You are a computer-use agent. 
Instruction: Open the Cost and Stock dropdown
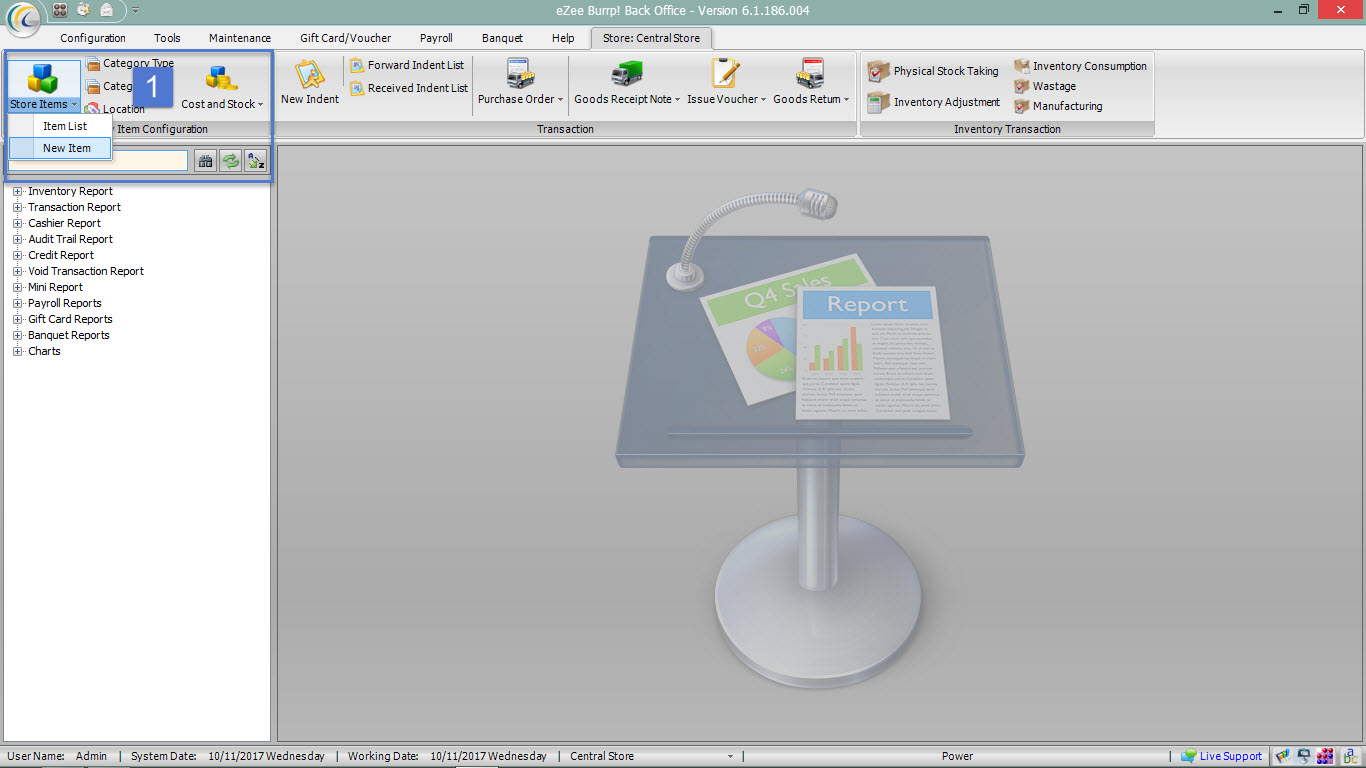(222, 87)
